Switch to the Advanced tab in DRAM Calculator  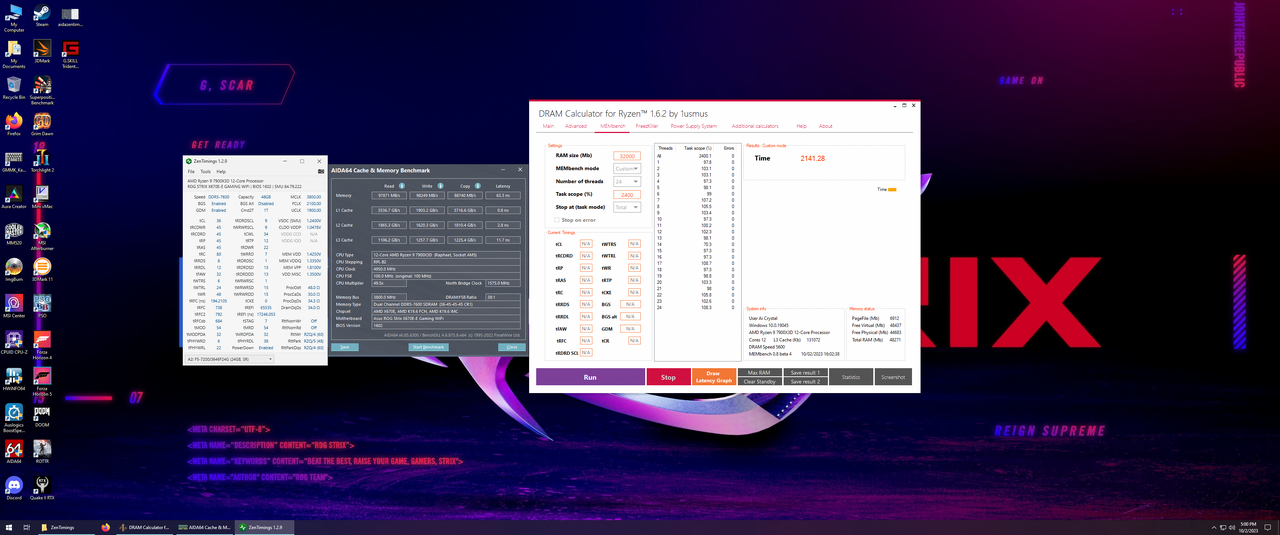click(576, 126)
